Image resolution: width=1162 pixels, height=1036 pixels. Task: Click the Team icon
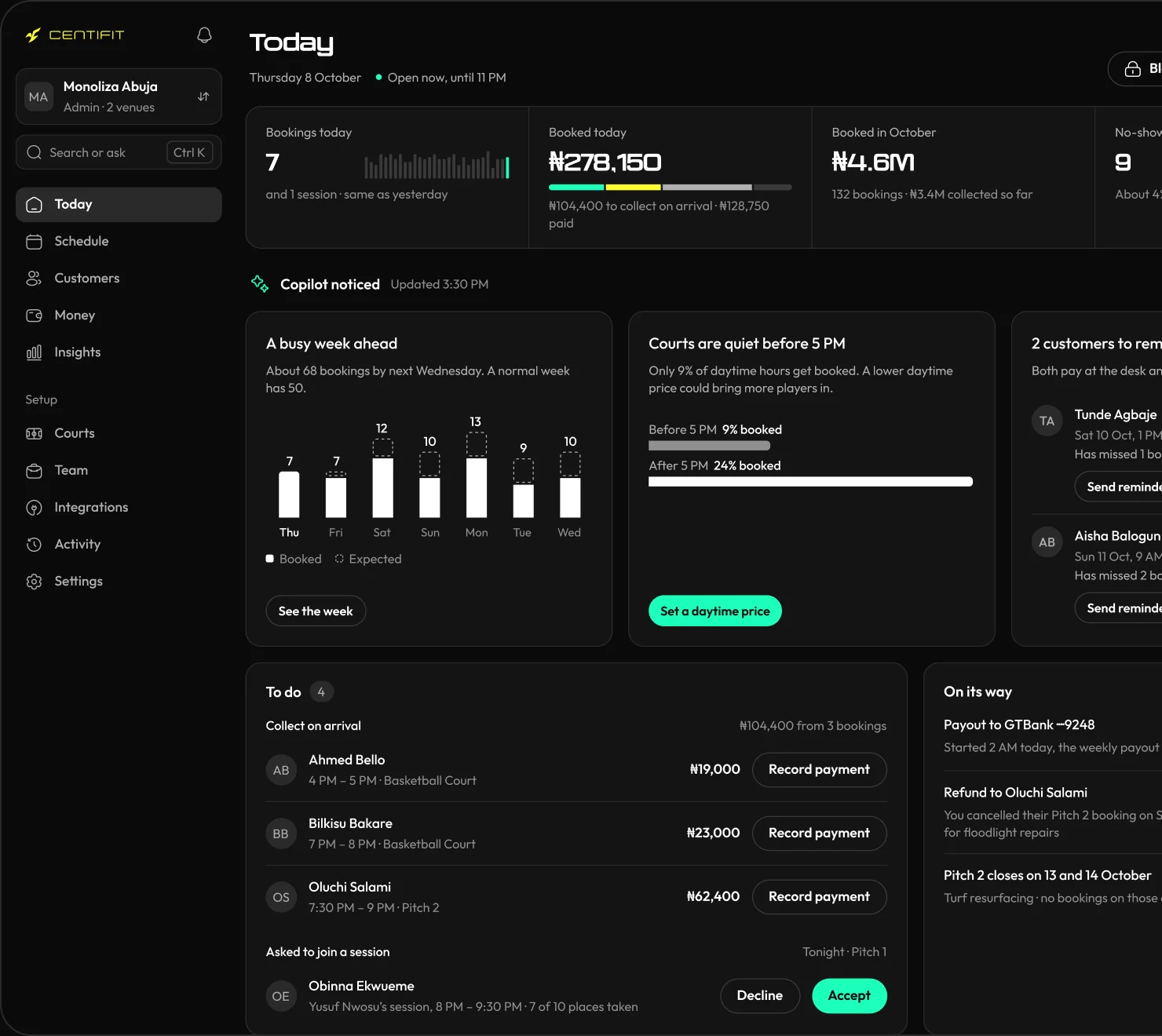click(34, 470)
